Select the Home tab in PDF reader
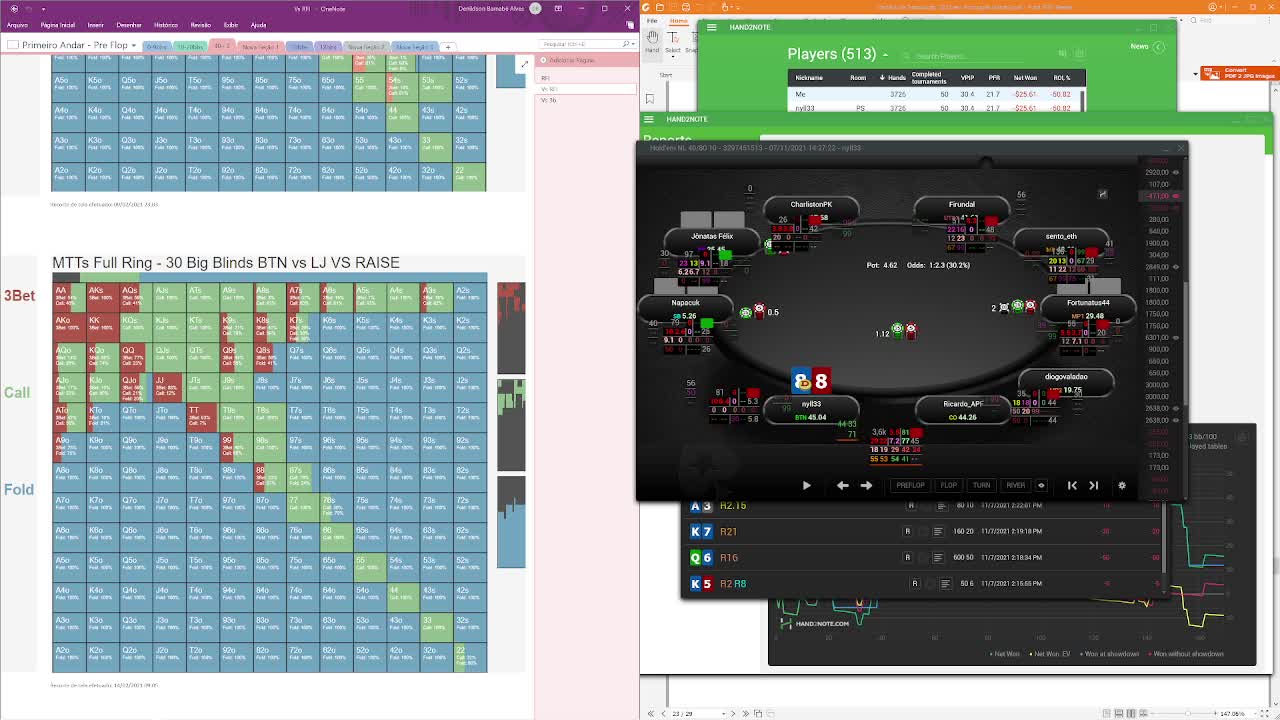1280x720 pixels. [x=679, y=20]
